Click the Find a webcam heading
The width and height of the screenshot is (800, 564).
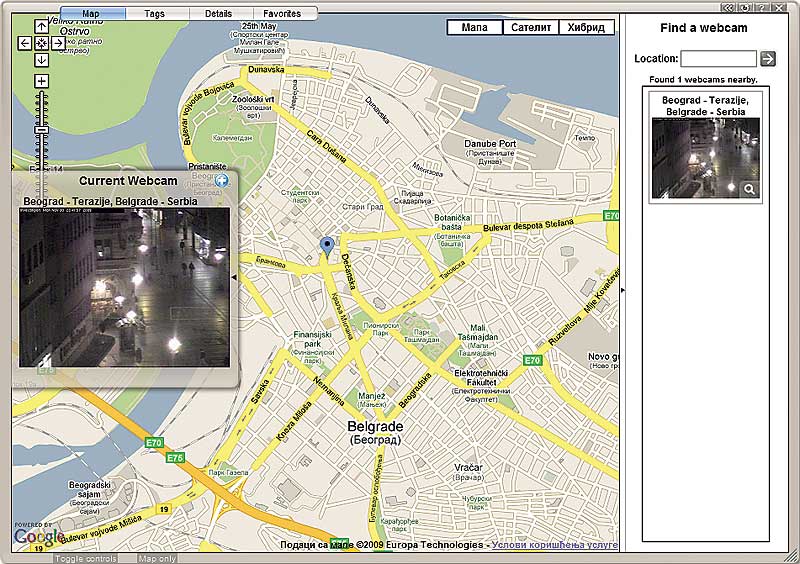tap(704, 28)
